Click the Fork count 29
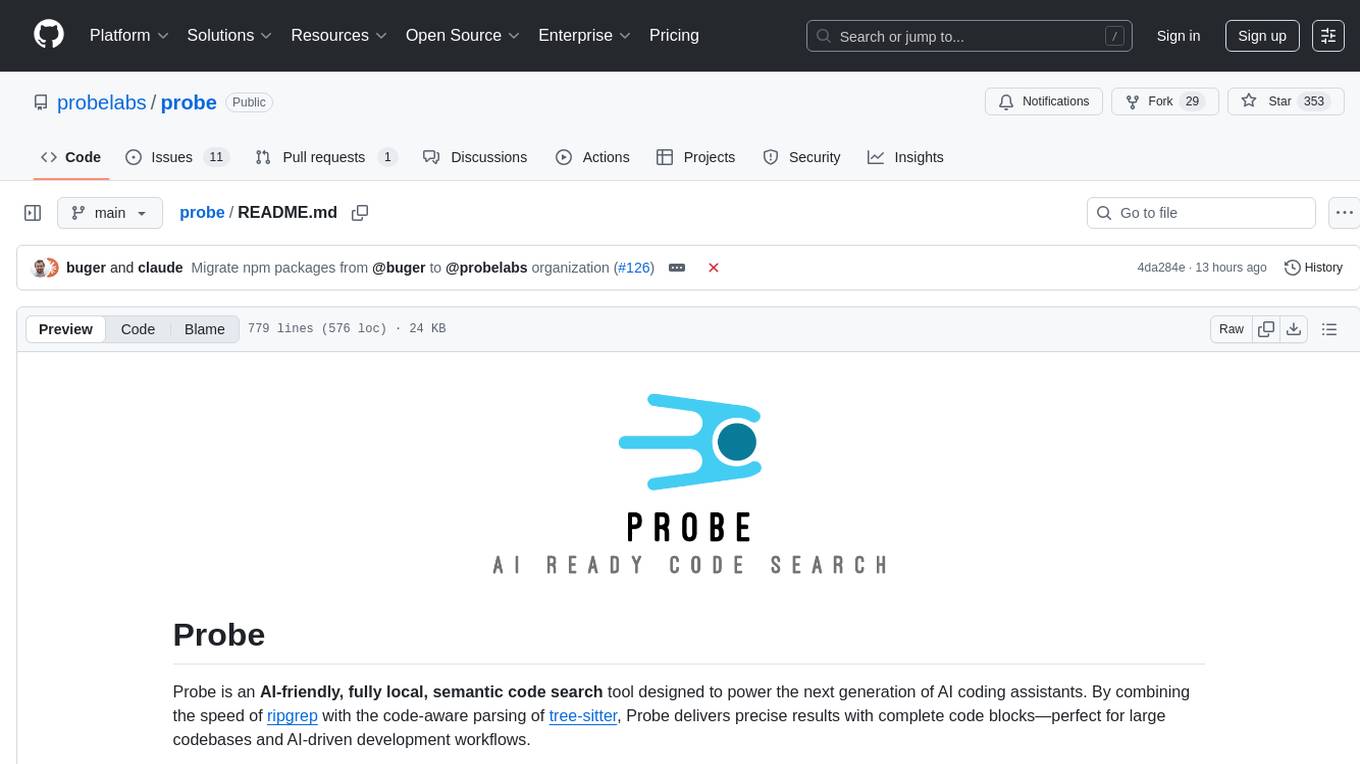This screenshot has width=1360, height=764. (x=1191, y=102)
